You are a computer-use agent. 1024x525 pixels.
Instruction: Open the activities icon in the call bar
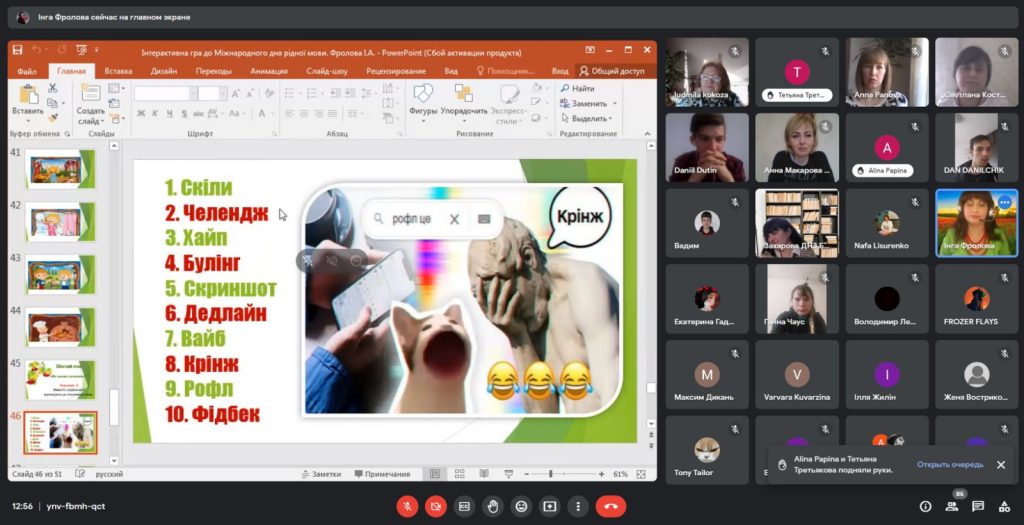[x=1004, y=506]
